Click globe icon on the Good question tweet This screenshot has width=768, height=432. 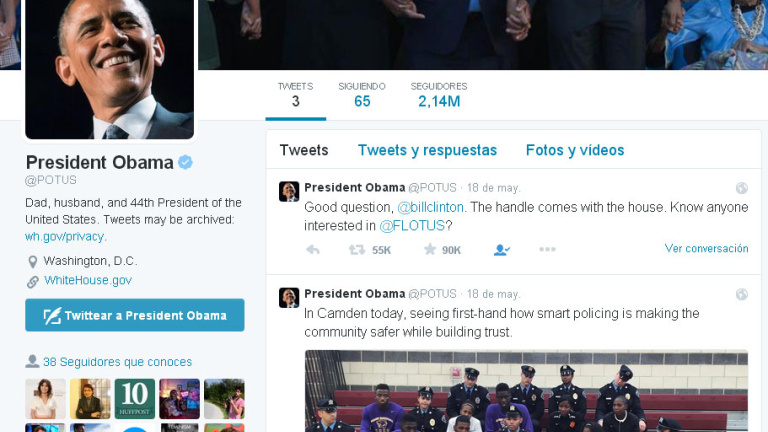(x=742, y=188)
